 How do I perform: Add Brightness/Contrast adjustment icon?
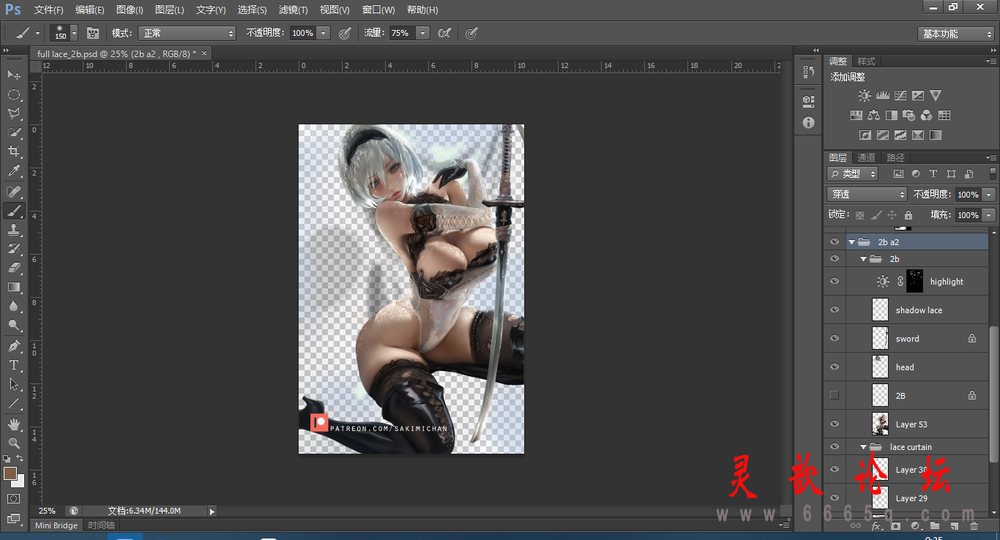(864, 96)
